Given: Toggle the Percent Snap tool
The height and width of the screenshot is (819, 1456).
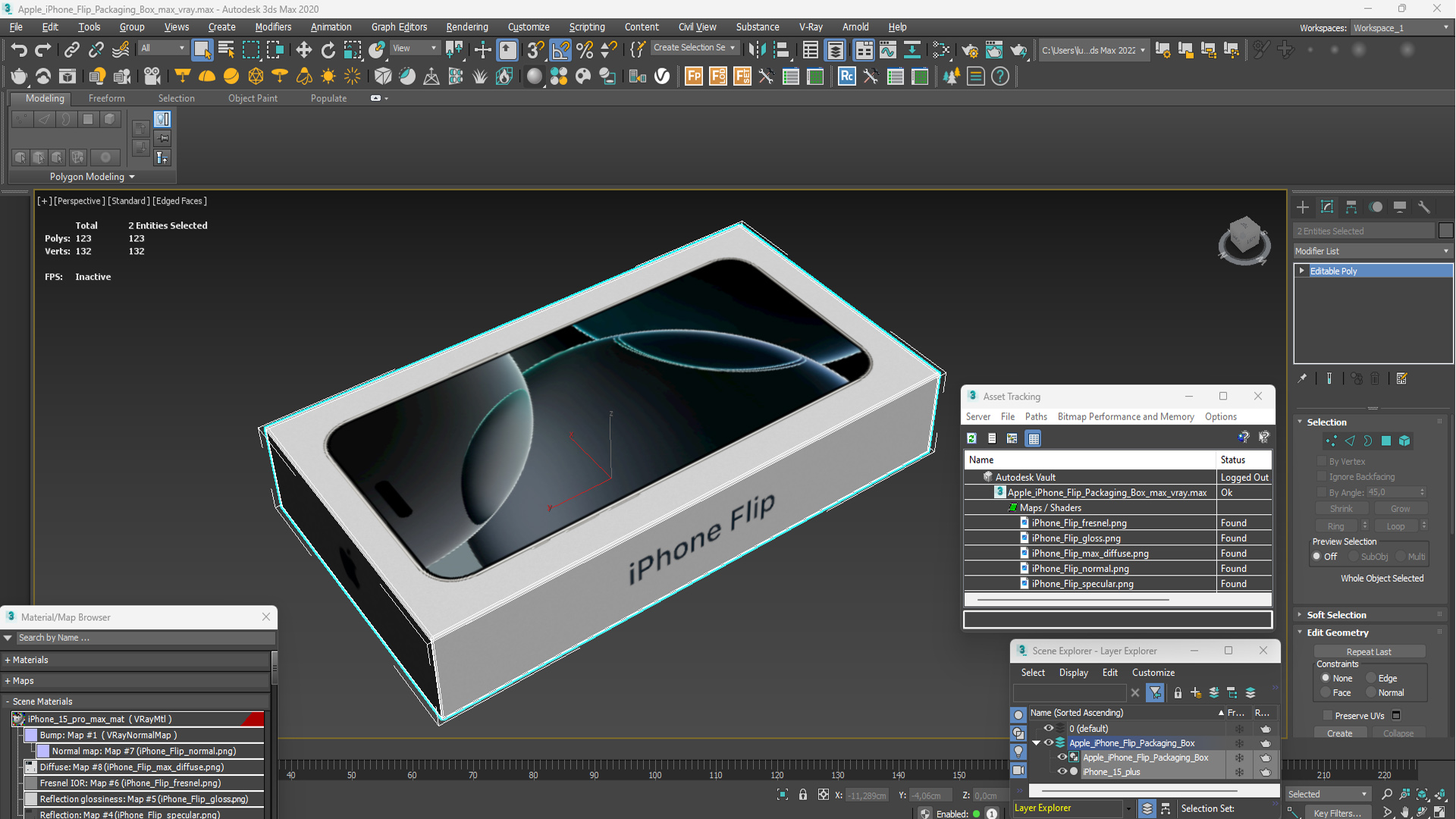Looking at the screenshot, I should [x=585, y=50].
